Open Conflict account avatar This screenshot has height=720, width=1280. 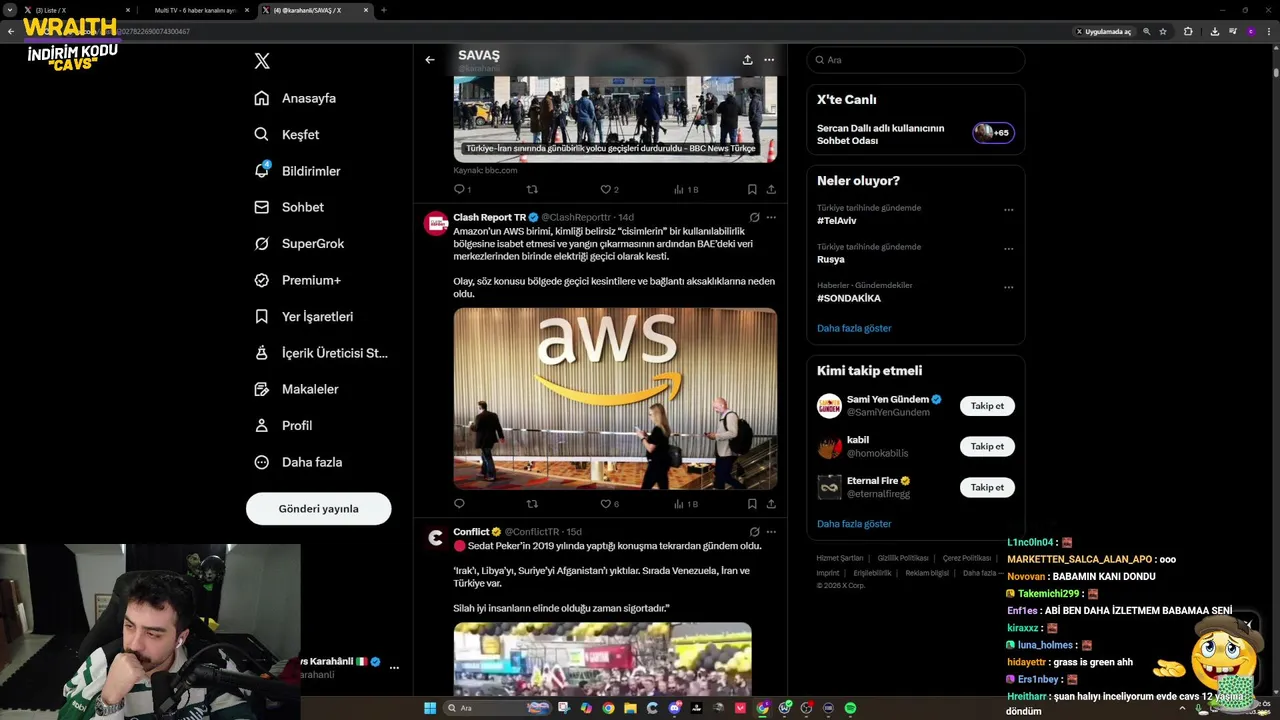[436, 538]
